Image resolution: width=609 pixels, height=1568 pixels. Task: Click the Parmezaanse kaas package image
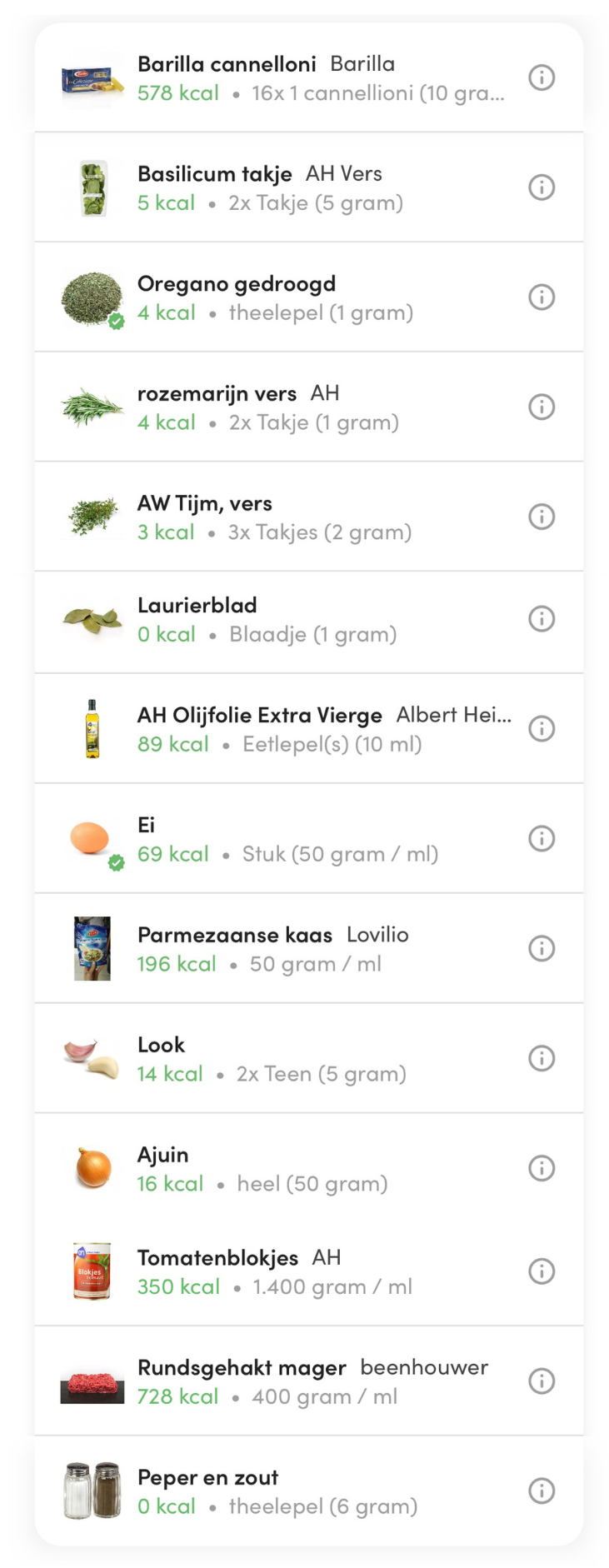pos(92,948)
